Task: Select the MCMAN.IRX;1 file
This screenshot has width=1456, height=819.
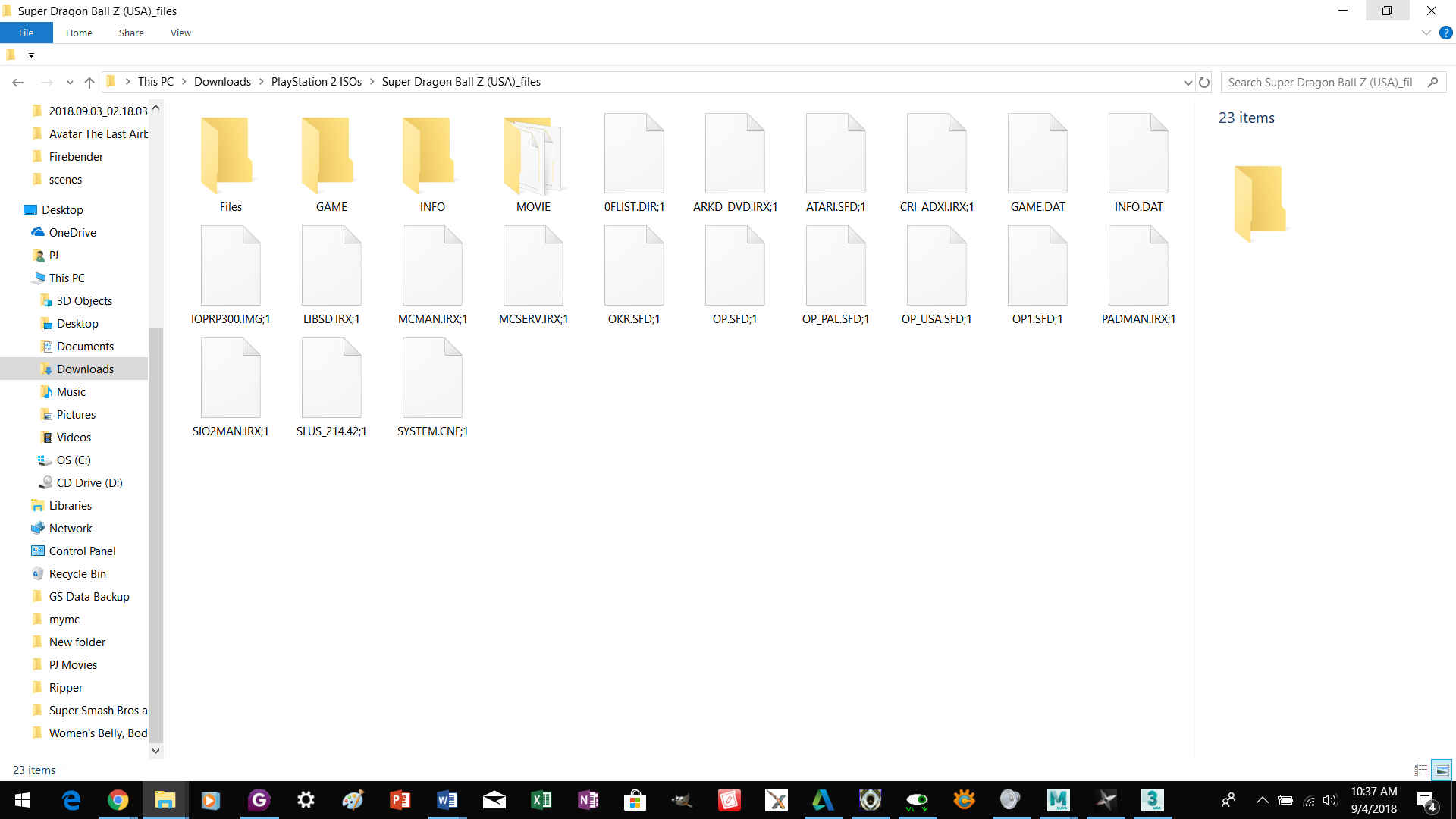Action: [432, 275]
